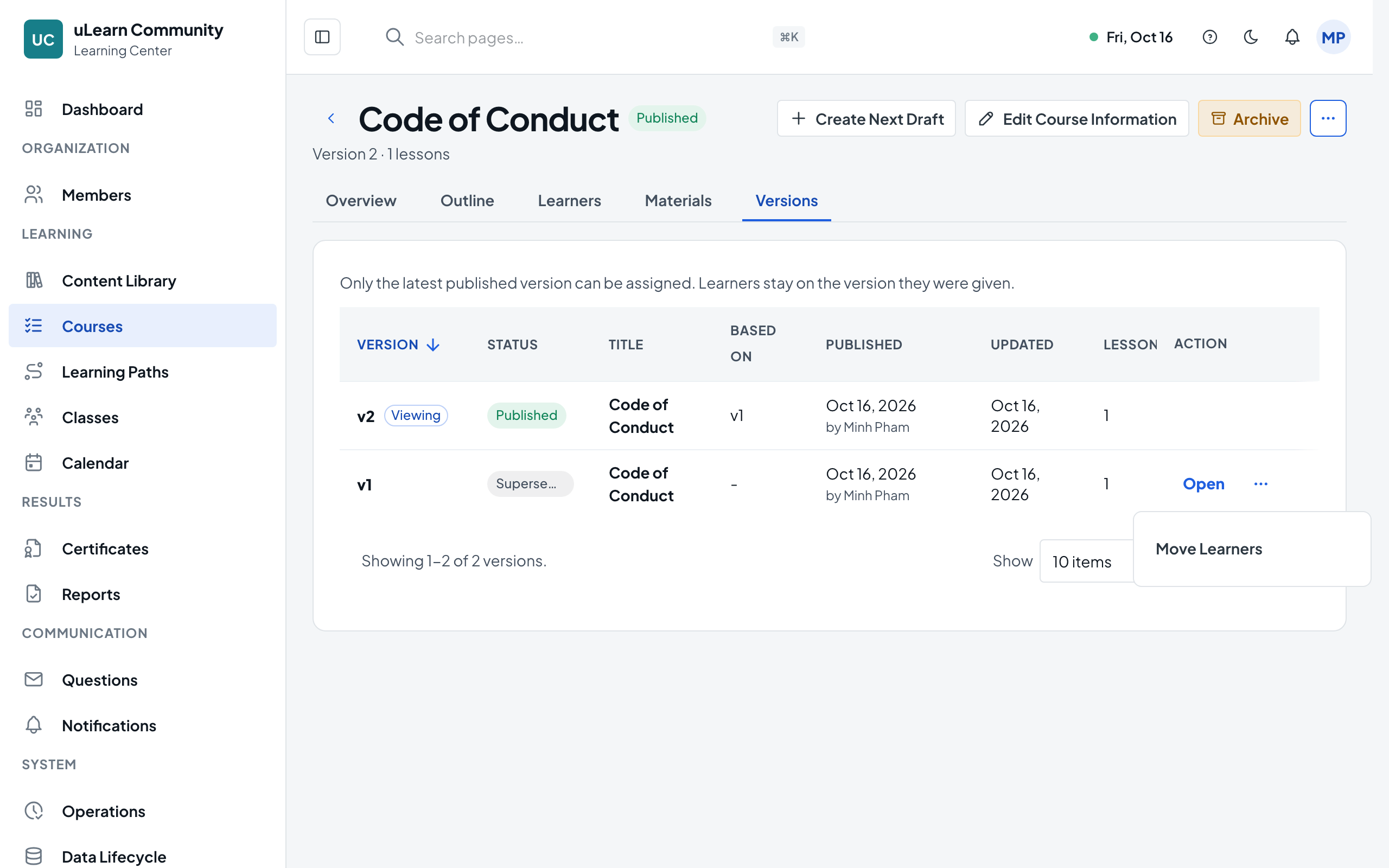
Task: Click the Superseded status badge on v1
Action: 530,484
